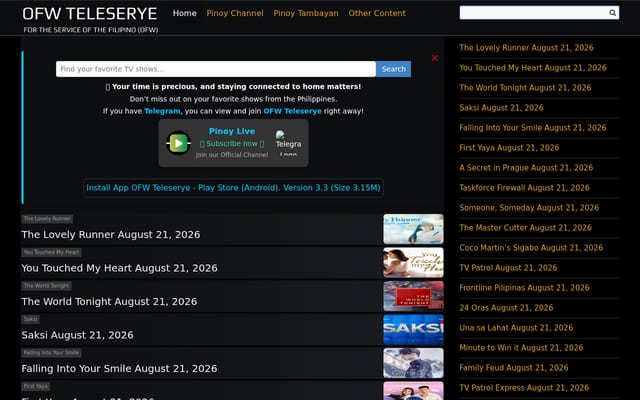Image resolution: width=640 pixels, height=400 pixels.
Task: Click the magnifier icon in header search
Action: [612, 13]
